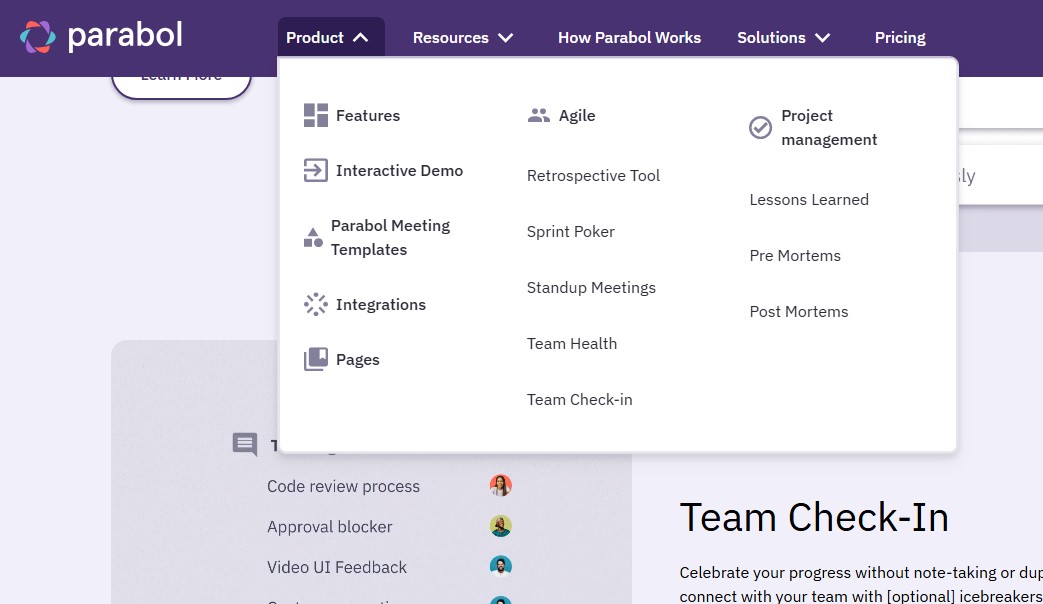Click the Integrations spinner icon
Image resolution: width=1043 pixels, height=604 pixels.
[315, 304]
